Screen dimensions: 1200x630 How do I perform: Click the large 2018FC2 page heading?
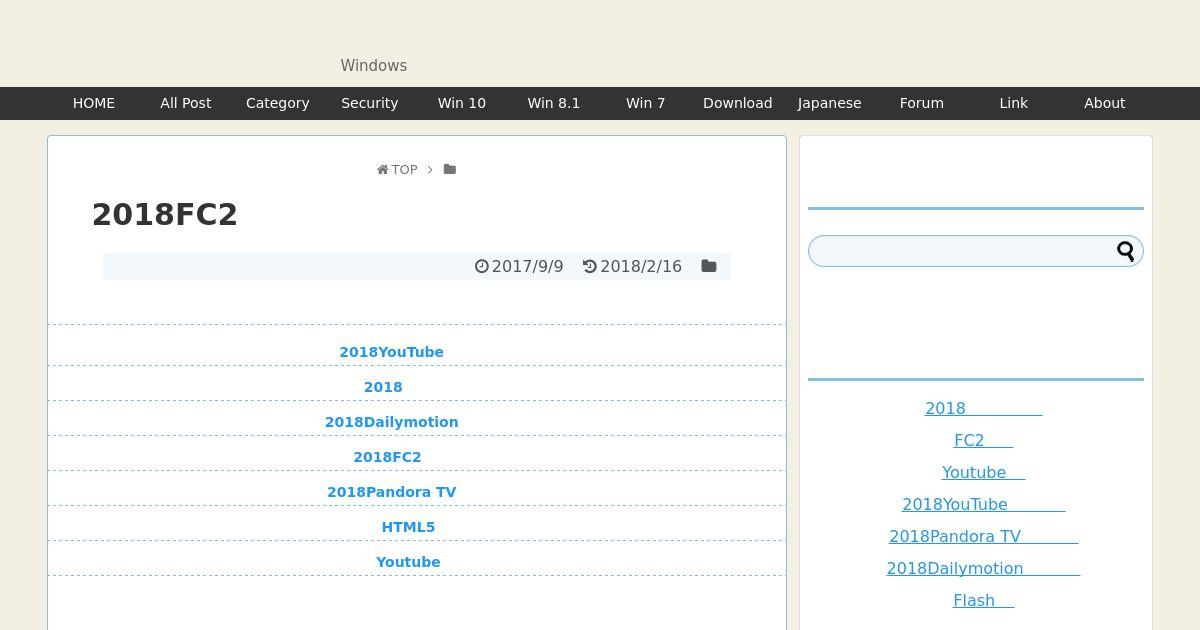click(x=165, y=215)
